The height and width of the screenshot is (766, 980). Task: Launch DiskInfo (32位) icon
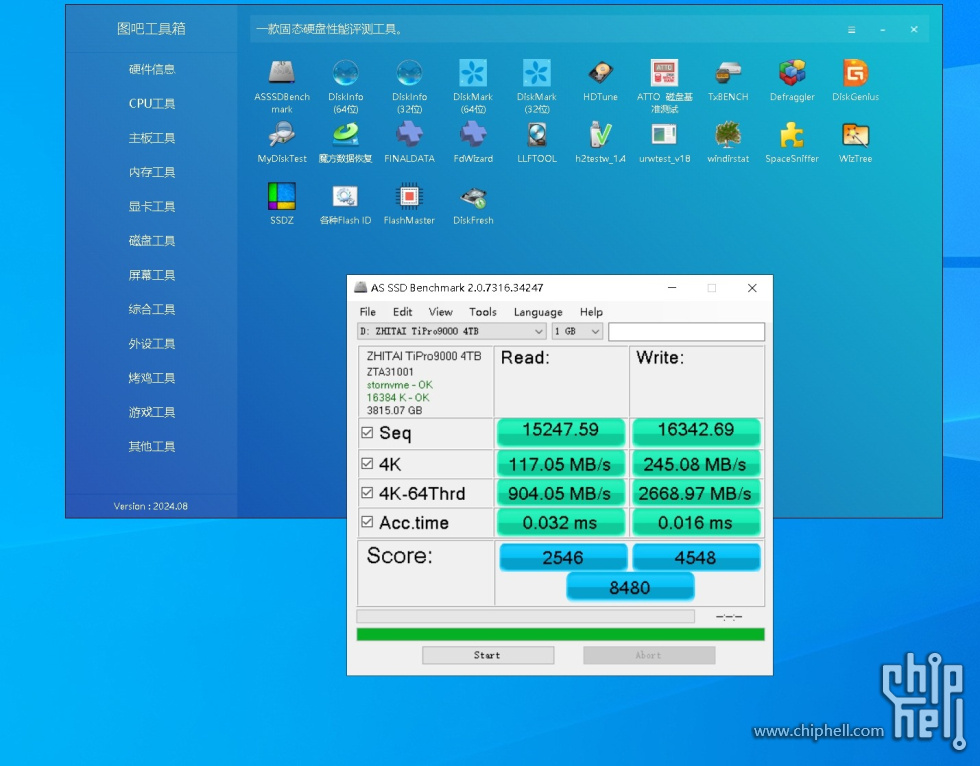(x=409, y=73)
